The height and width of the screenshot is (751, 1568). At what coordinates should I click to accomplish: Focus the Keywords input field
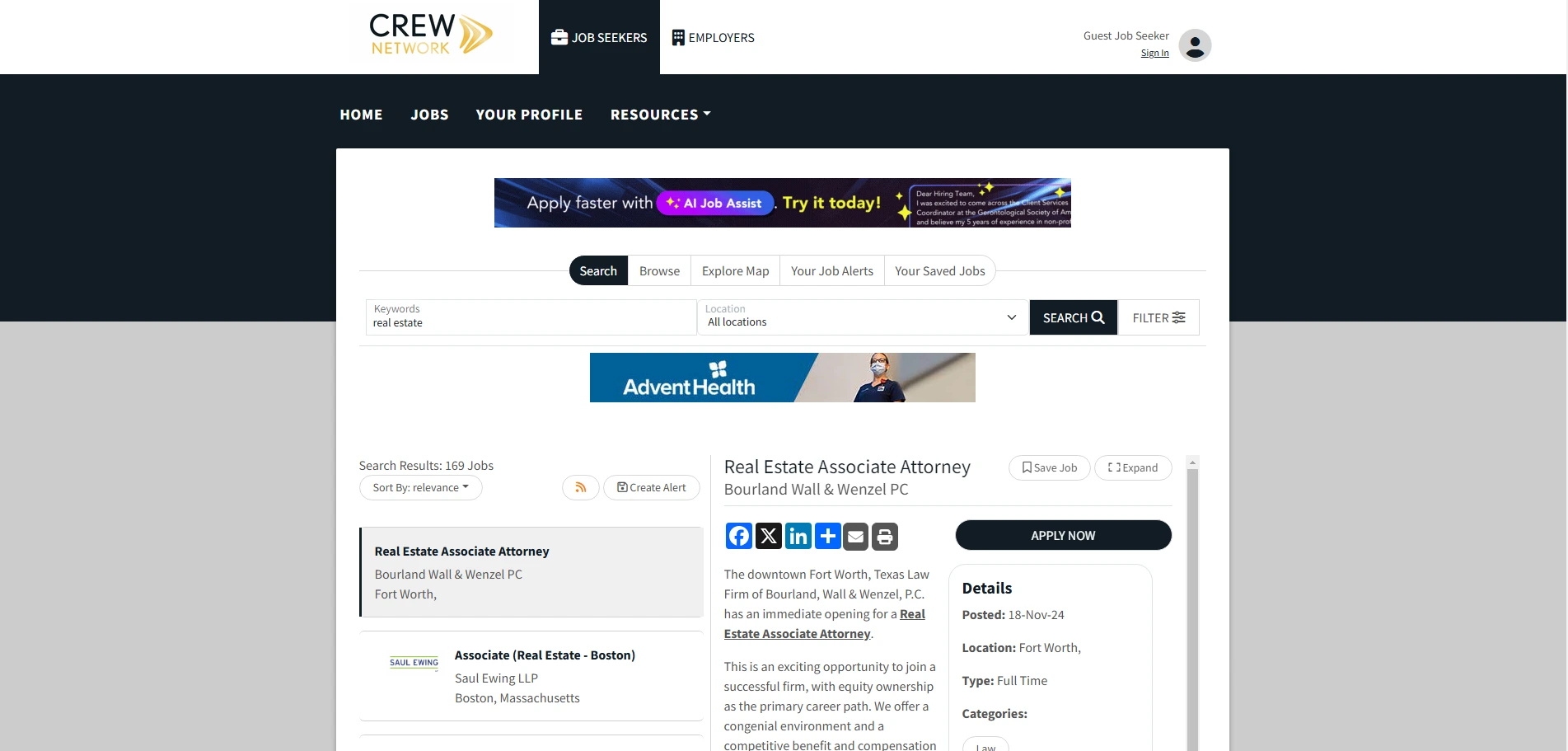[531, 317]
